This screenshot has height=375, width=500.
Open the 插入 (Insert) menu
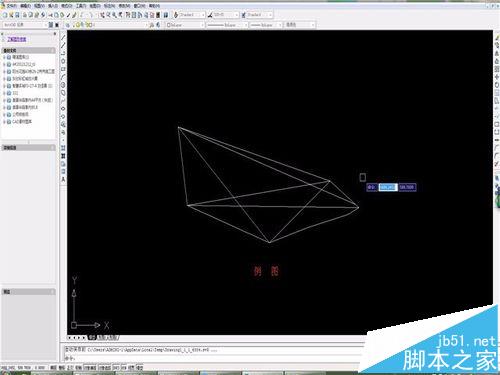53,6
